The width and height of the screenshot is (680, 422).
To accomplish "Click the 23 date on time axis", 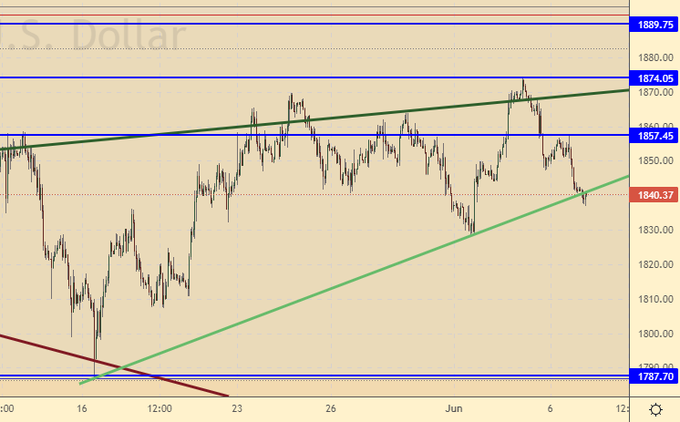I will tap(237, 408).
